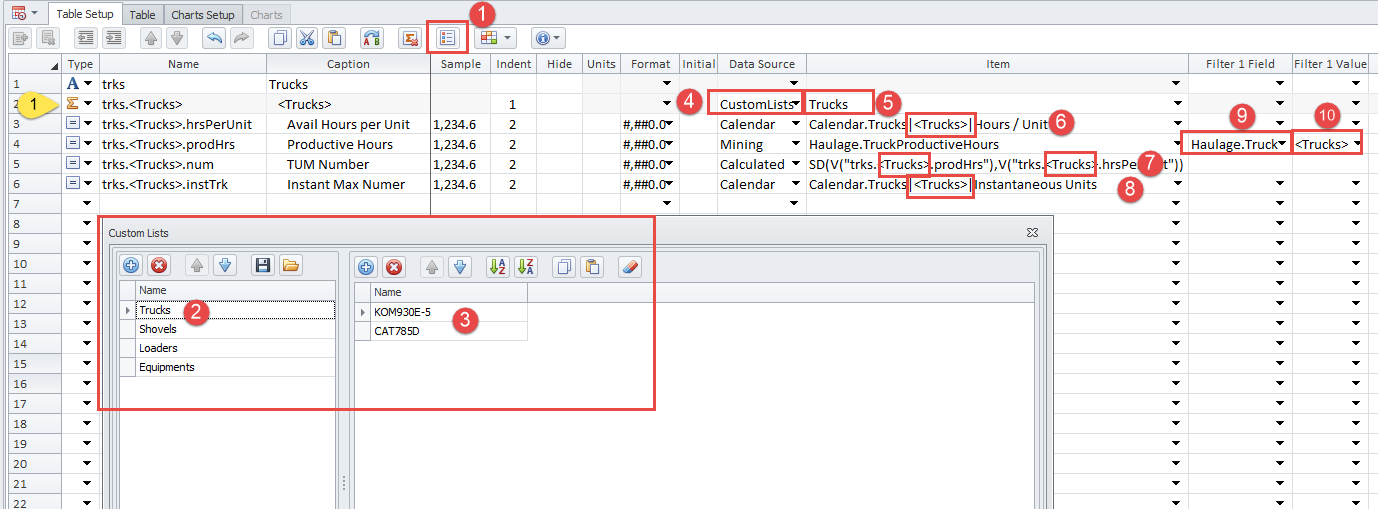
Task: Open the Custom Lists toolbar button
Action: [x=447, y=38]
